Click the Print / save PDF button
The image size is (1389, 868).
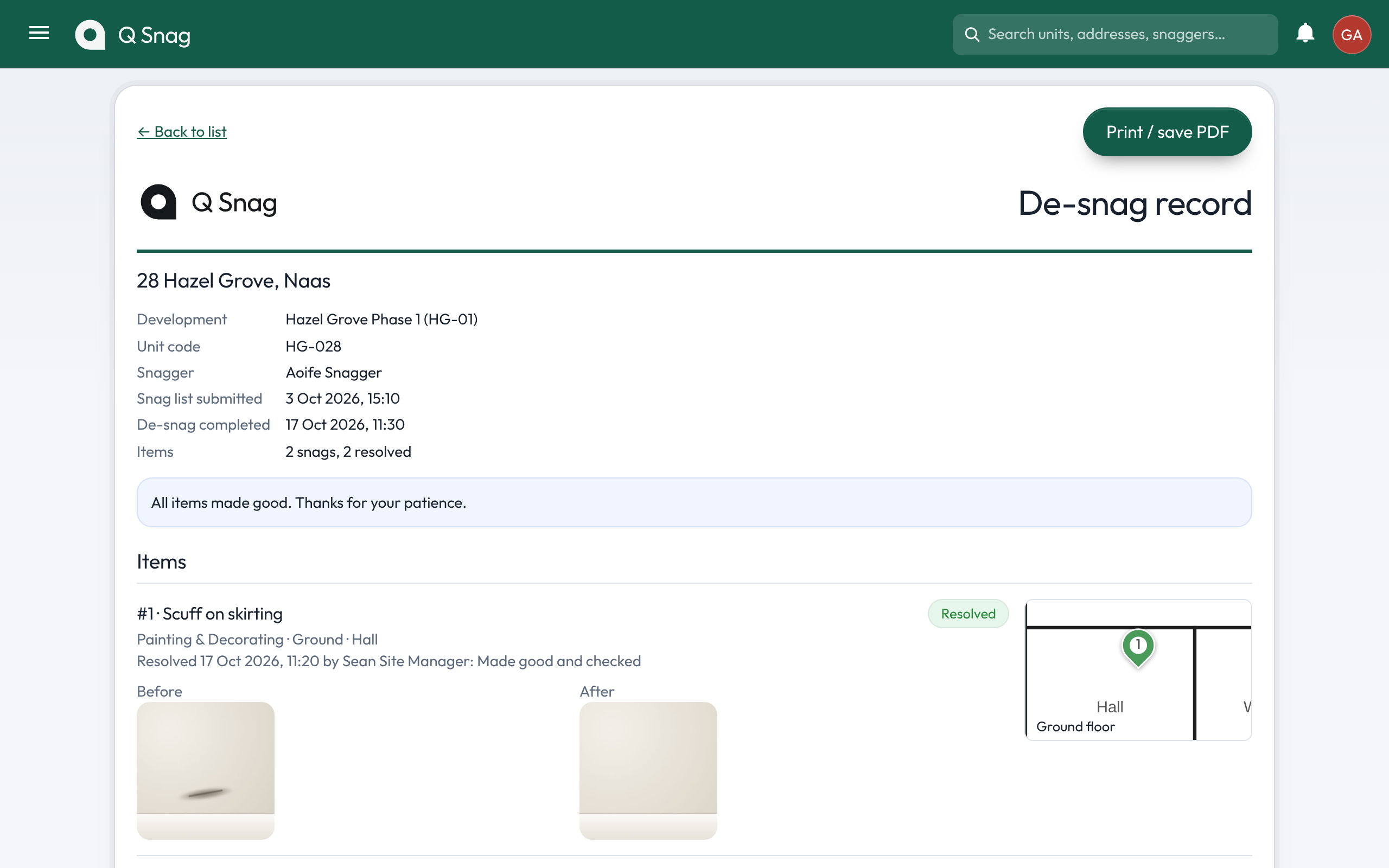point(1167,132)
